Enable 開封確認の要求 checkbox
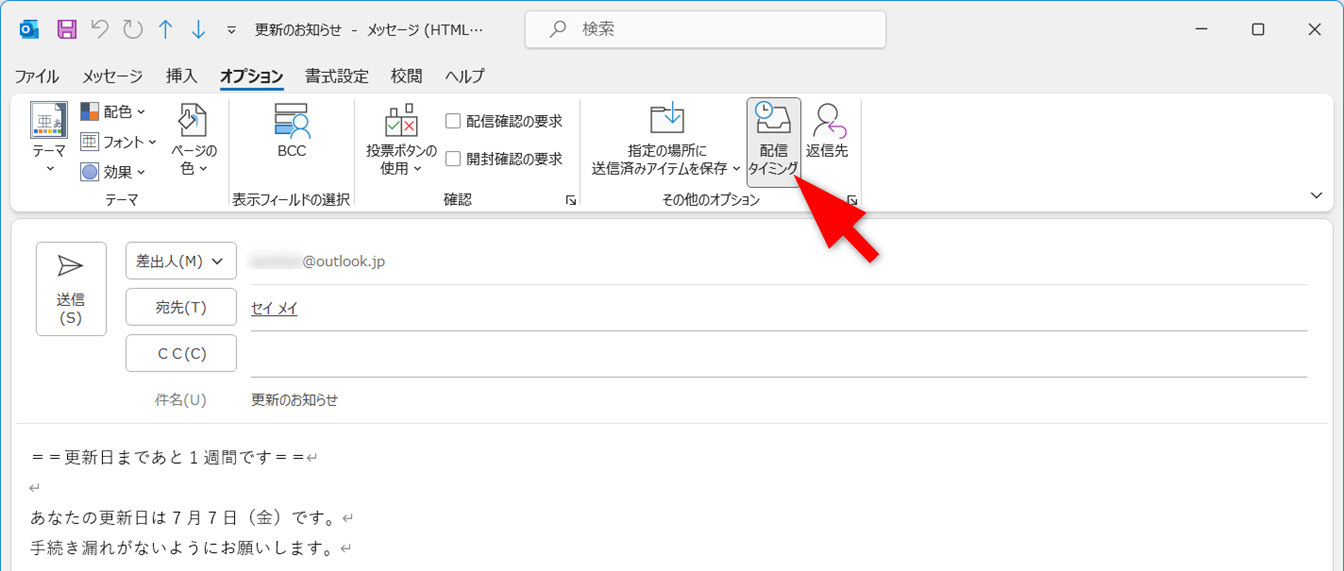1344x571 pixels. click(453, 158)
